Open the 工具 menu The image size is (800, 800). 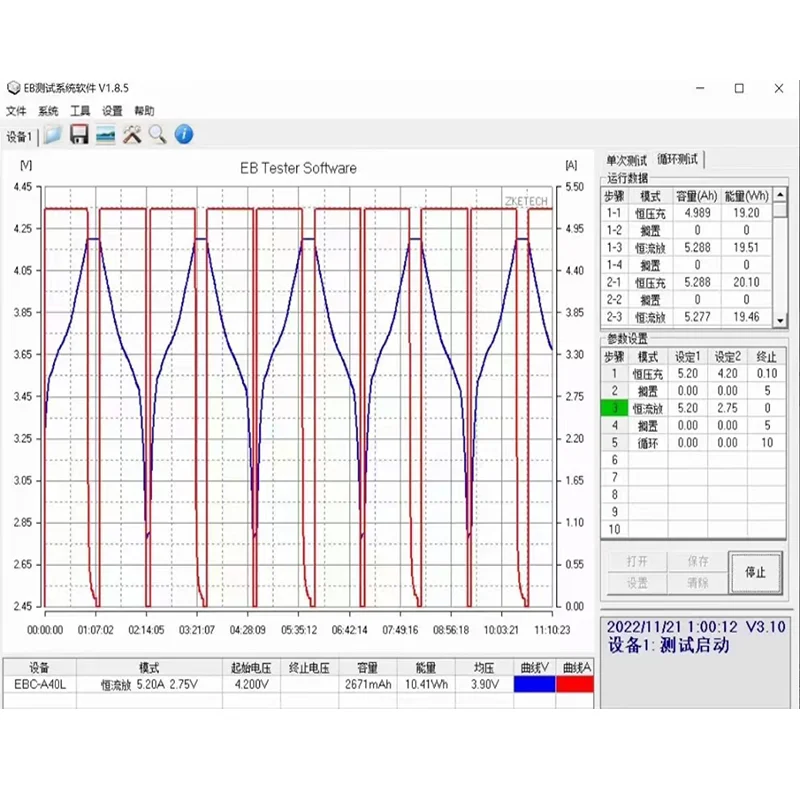(80, 111)
